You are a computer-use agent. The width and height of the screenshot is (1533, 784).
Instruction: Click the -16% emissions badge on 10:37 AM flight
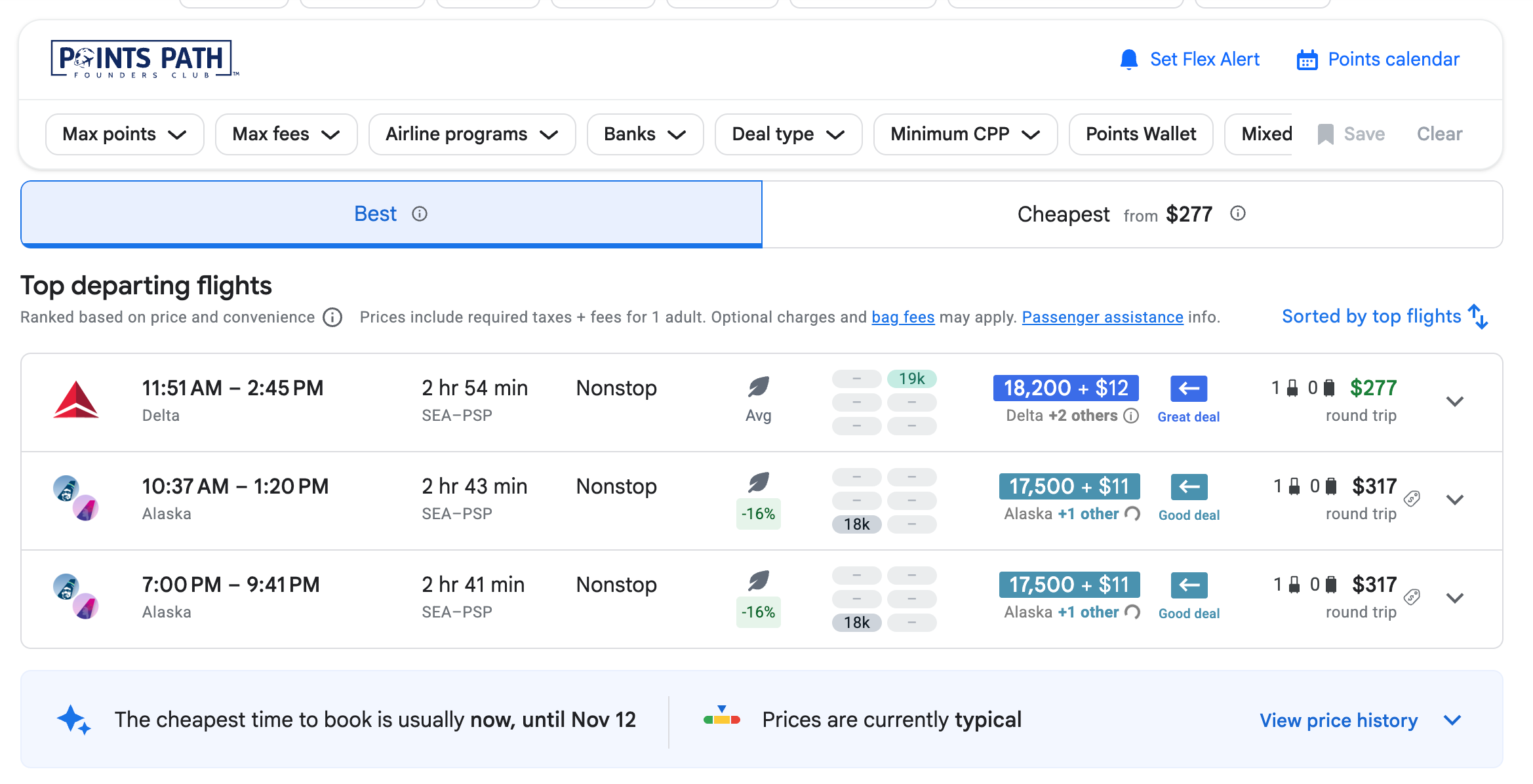point(759,514)
